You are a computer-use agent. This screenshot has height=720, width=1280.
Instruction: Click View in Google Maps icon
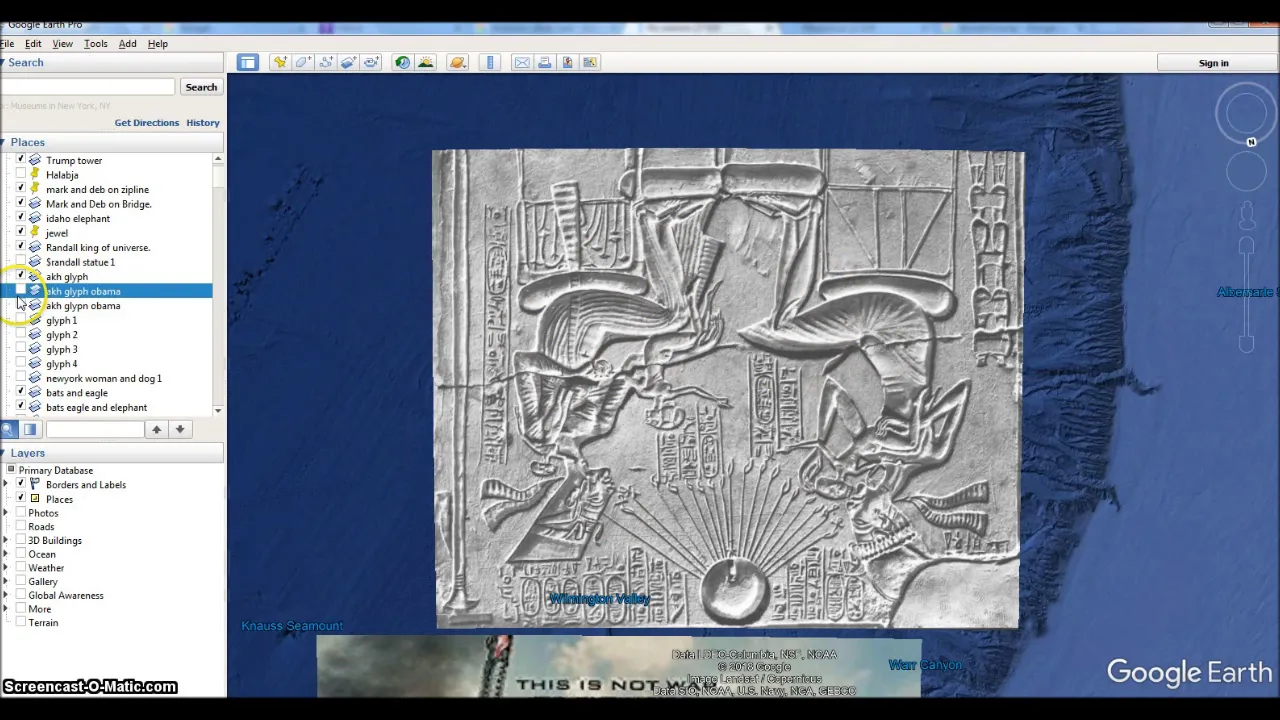(590, 62)
